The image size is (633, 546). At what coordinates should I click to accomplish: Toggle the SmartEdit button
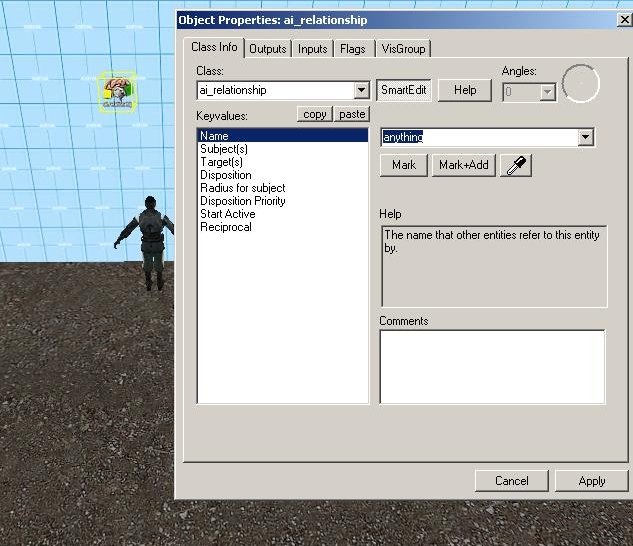tap(404, 90)
